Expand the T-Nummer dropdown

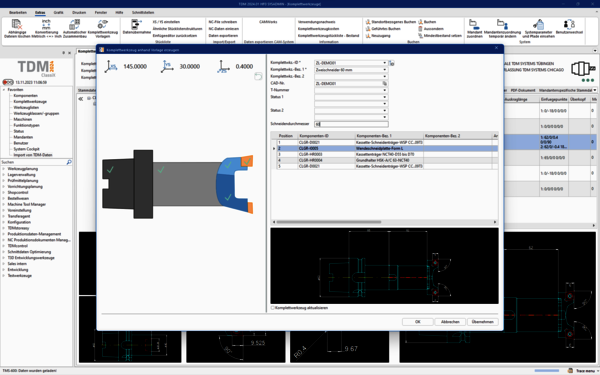(x=385, y=90)
